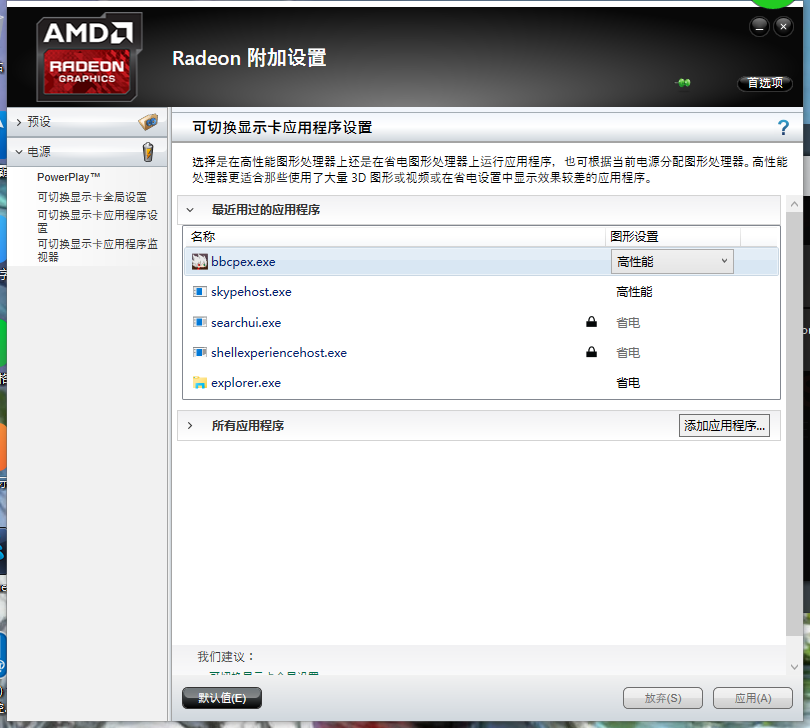Select the searchui.exe row name

pos(246,322)
